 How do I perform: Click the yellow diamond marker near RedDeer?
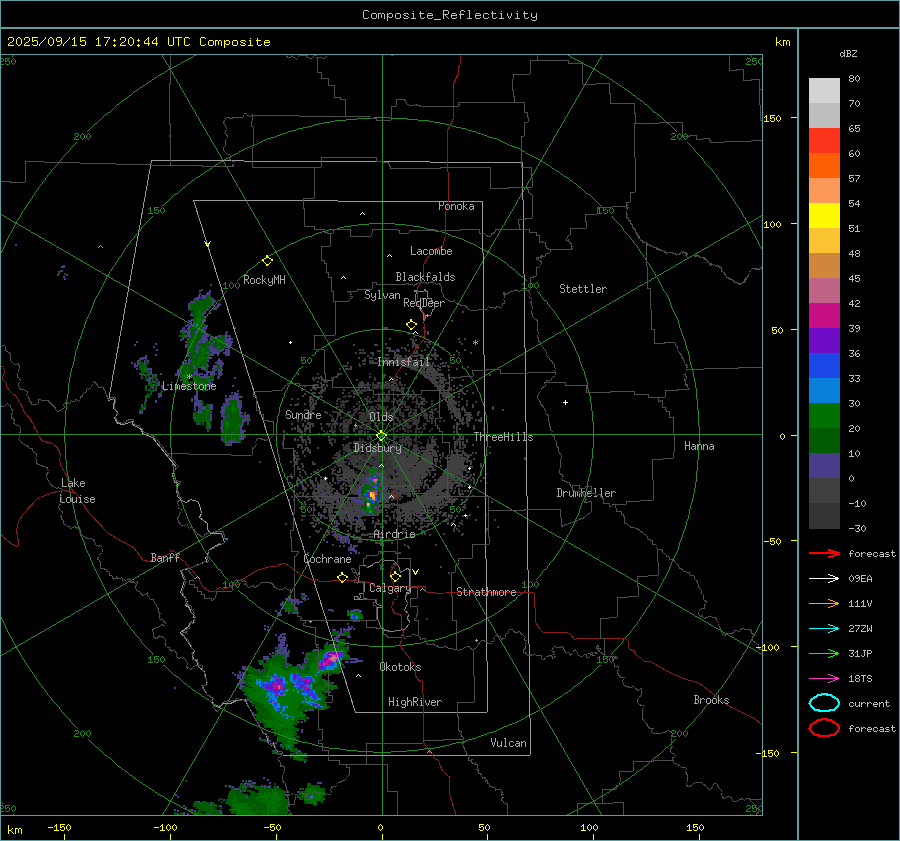[x=412, y=325]
